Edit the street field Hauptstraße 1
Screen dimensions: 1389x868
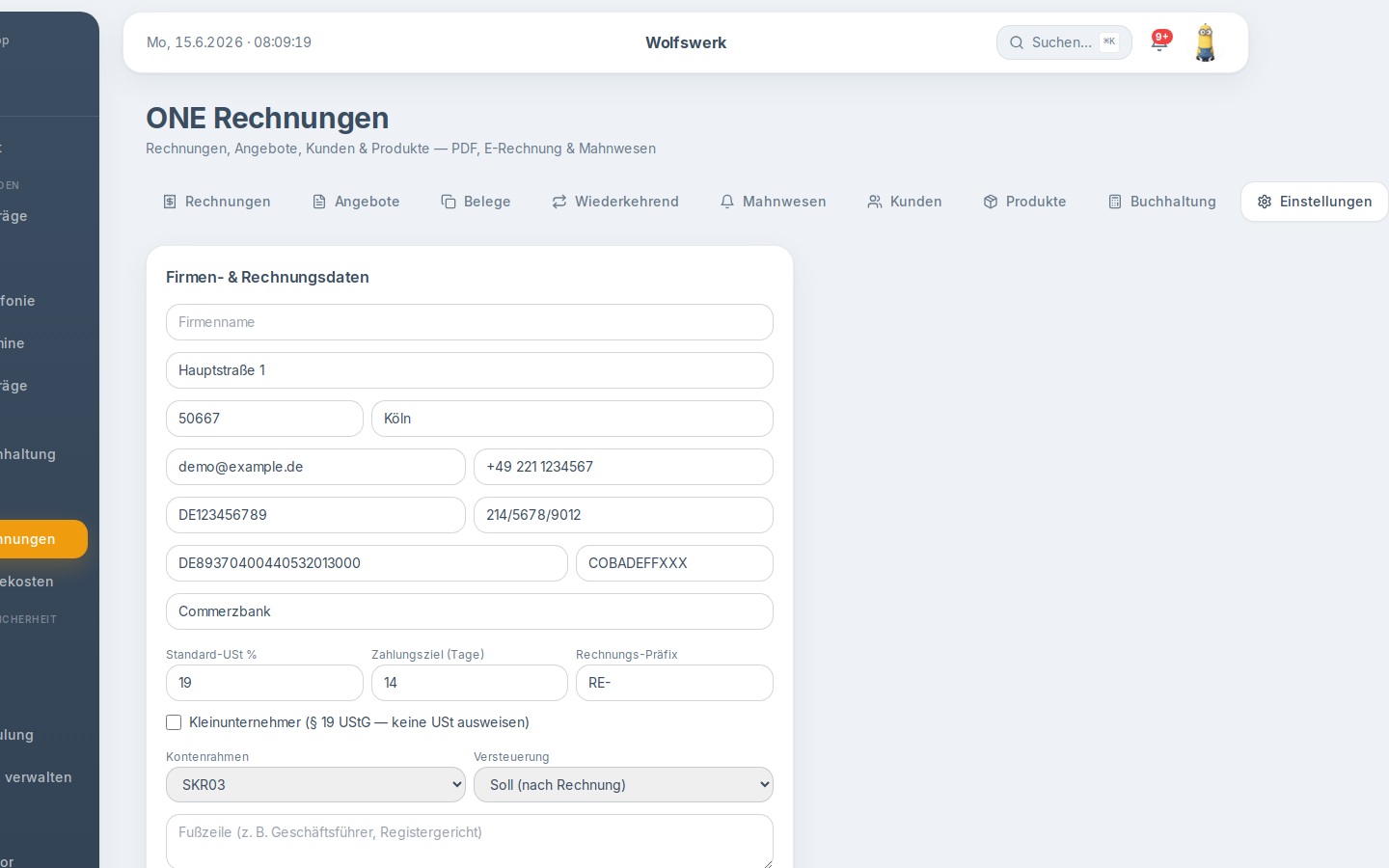pyautogui.click(x=470, y=370)
